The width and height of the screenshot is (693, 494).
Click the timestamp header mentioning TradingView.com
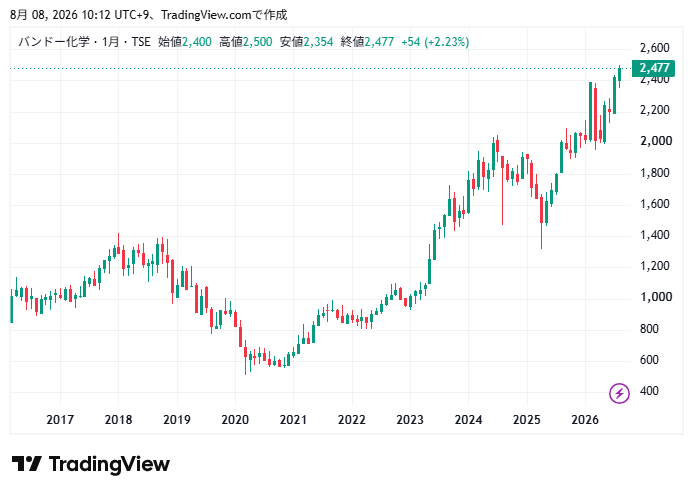pyautogui.click(x=148, y=15)
